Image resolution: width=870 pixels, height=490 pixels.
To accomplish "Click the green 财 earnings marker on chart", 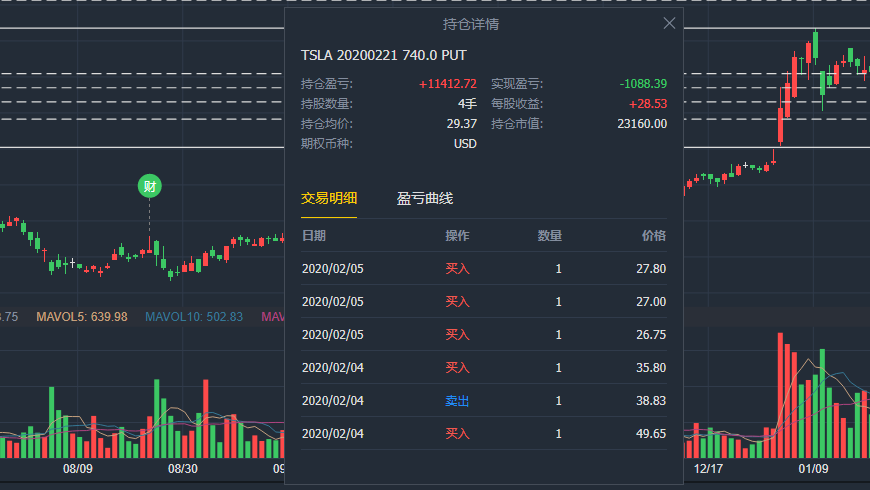I will (150, 186).
